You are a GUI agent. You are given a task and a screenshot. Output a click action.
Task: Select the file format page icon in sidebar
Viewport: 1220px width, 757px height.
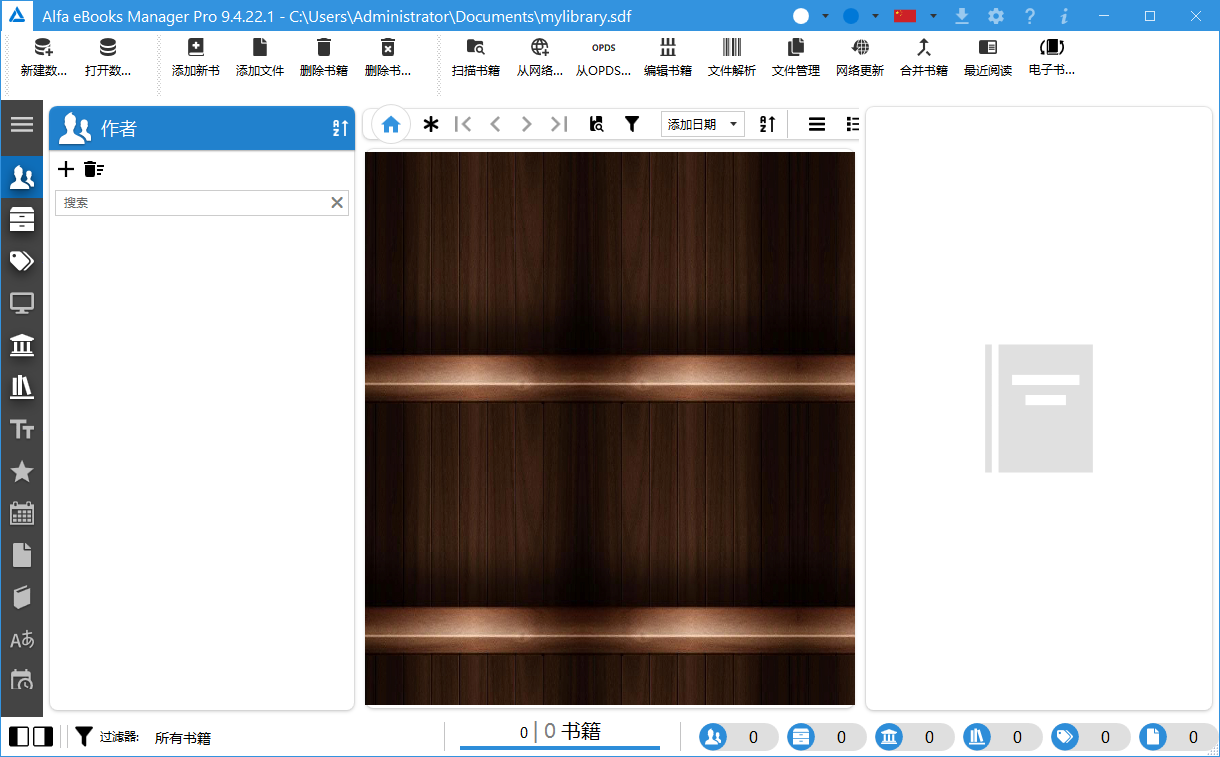22,555
